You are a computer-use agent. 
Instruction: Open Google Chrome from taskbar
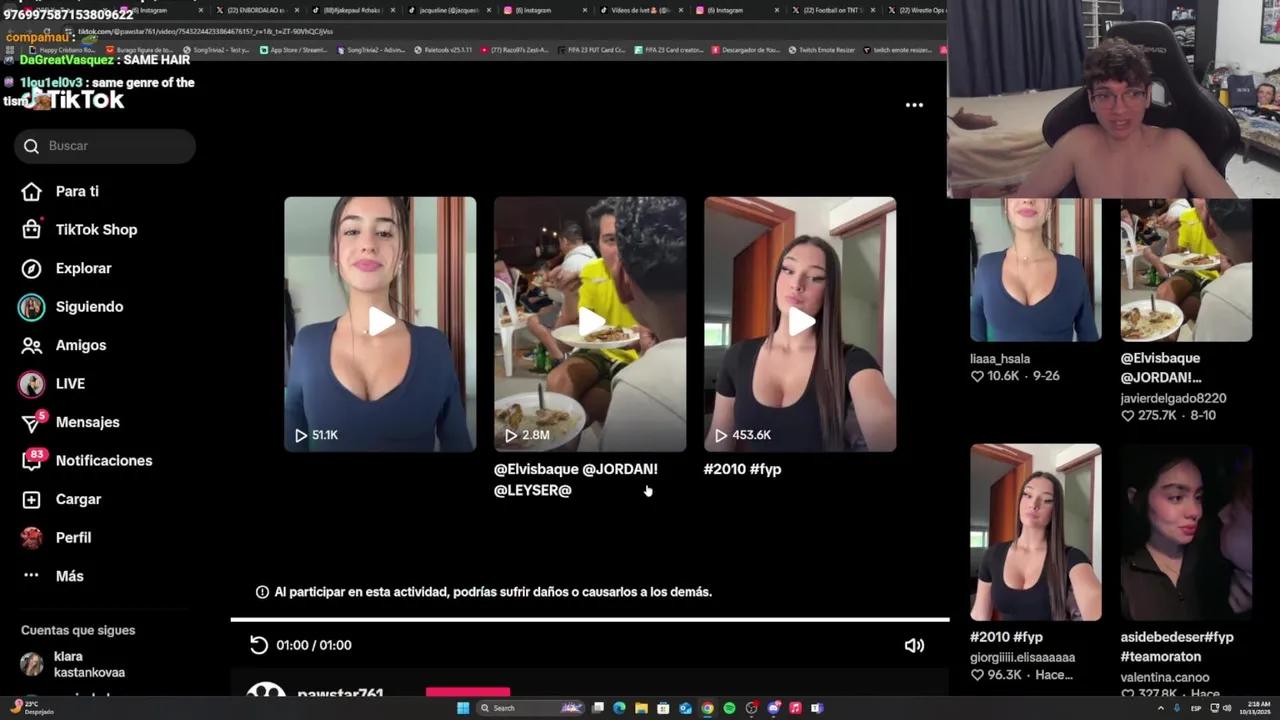pyautogui.click(x=707, y=708)
